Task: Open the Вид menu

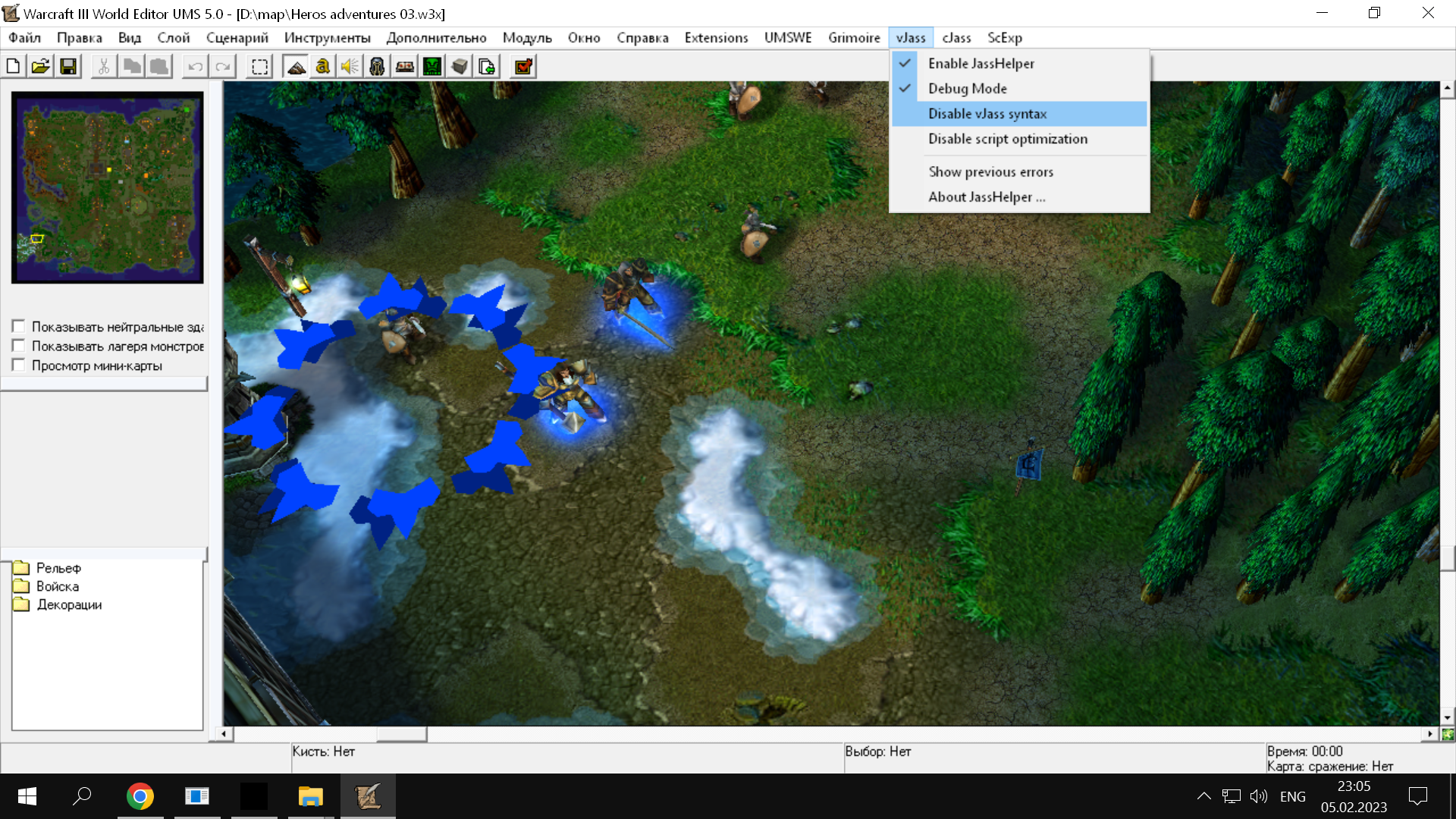Action: 130,38
